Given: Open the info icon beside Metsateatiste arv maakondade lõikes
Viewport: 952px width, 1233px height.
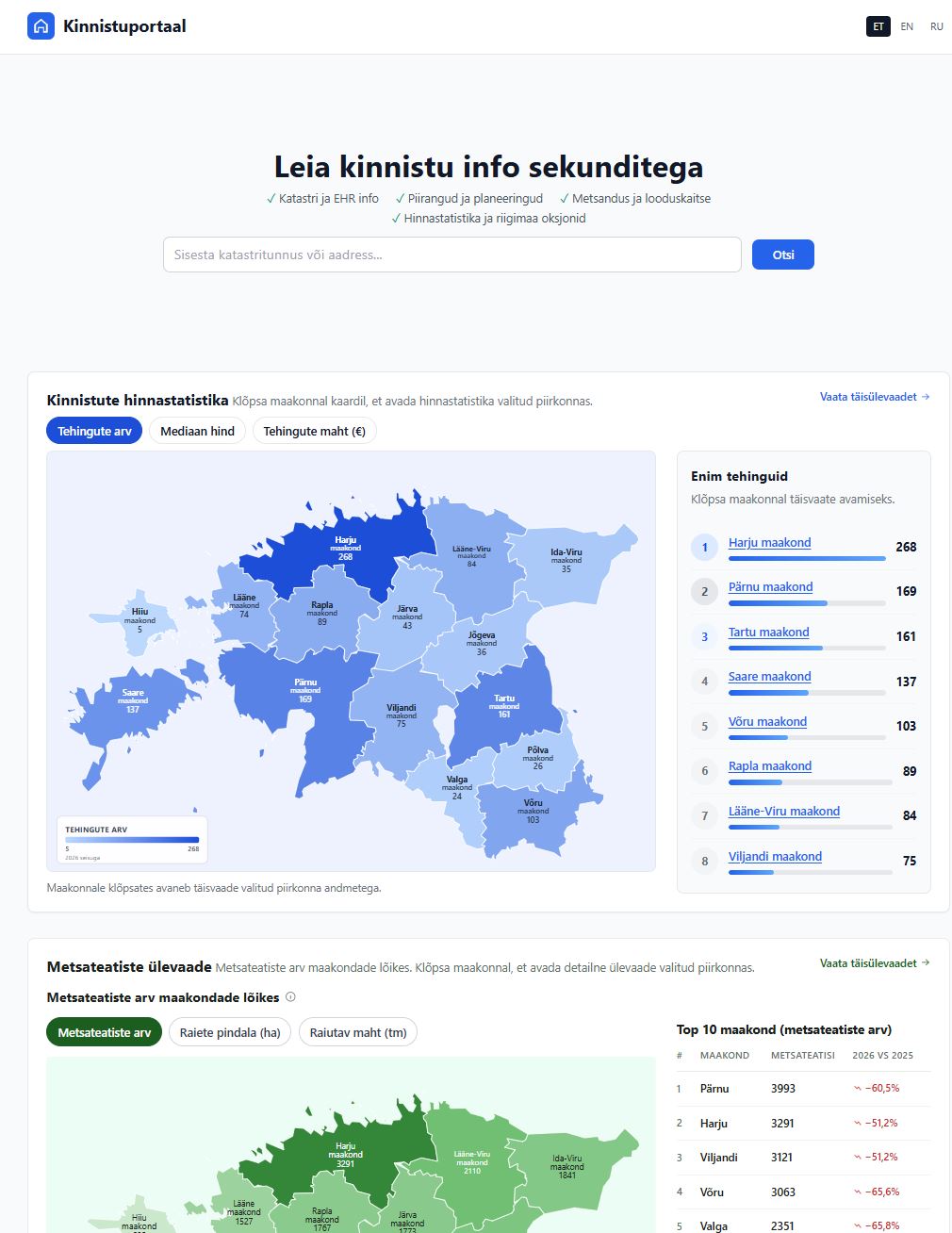Looking at the screenshot, I should click(x=290, y=997).
